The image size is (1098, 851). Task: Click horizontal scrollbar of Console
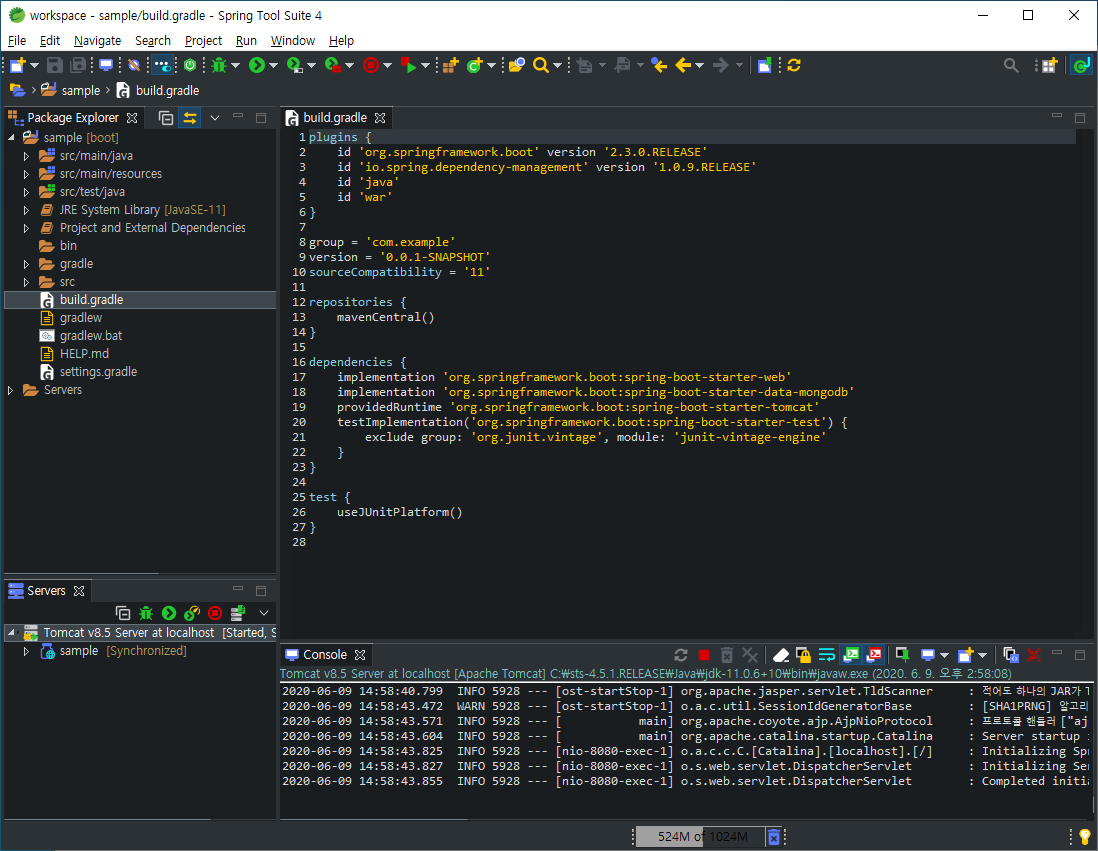pos(374,818)
